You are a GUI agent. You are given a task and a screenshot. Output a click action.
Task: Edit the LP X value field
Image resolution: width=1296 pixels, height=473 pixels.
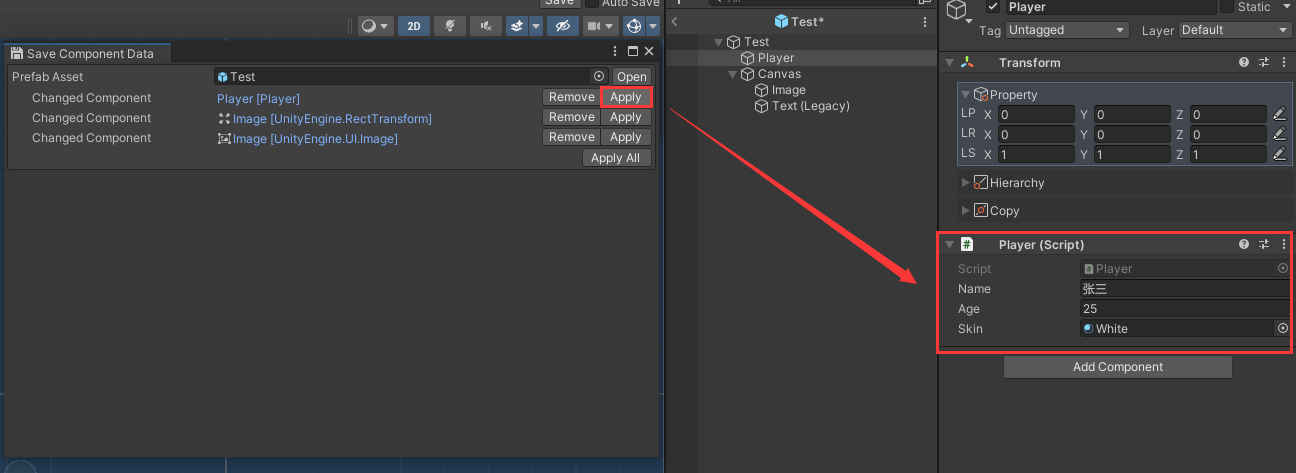pyautogui.click(x=1036, y=115)
